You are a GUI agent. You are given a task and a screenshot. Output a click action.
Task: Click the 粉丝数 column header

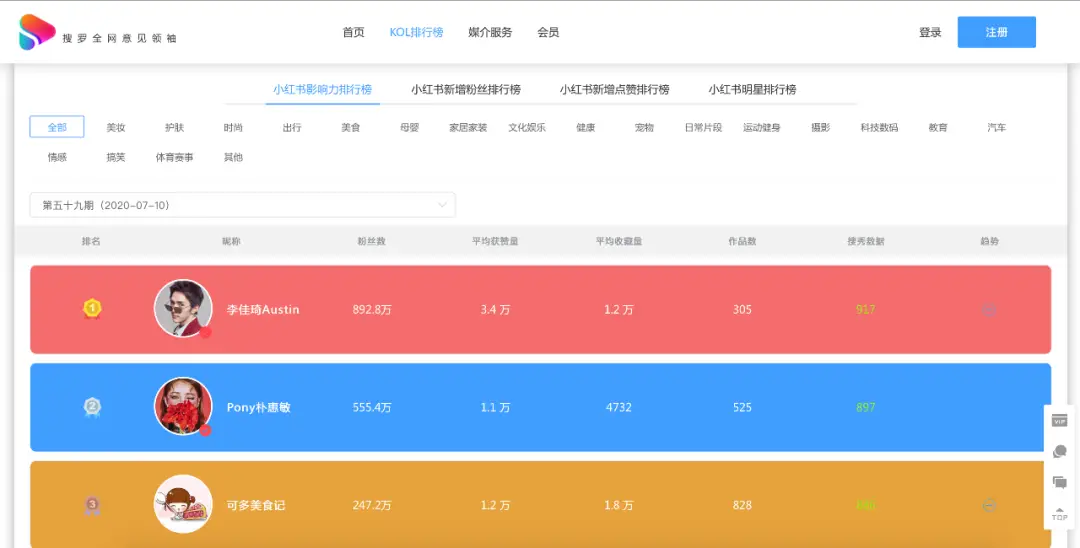point(371,242)
